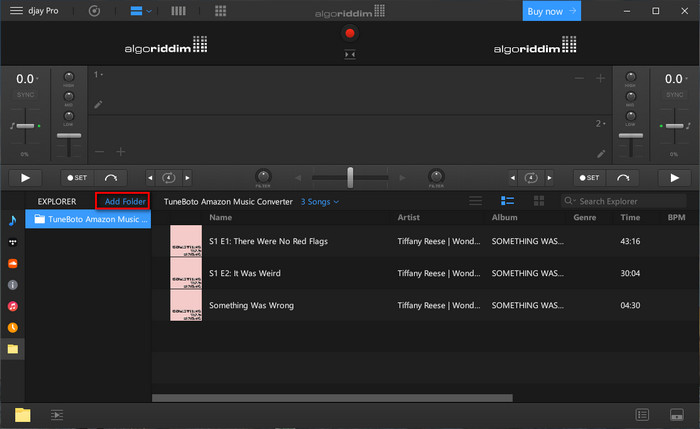Image resolution: width=700 pixels, height=429 pixels.
Task: Expand the layout options dropdown arrow
Action: 149,11
